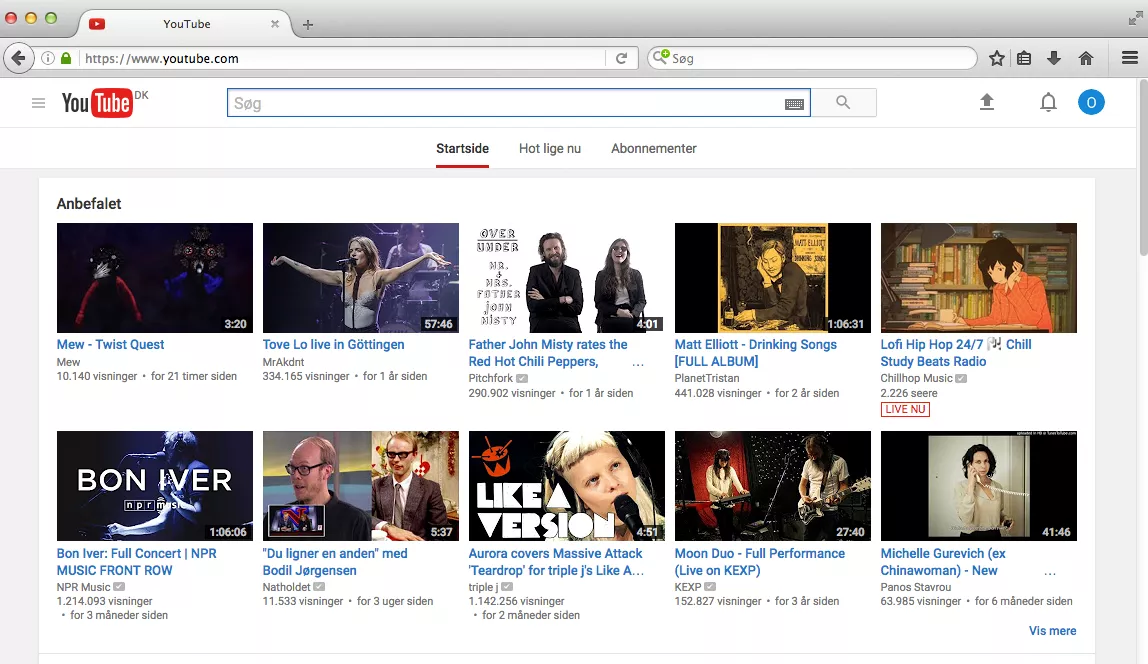
Task: Bookmark the page with the star icon
Action: click(x=996, y=57)
